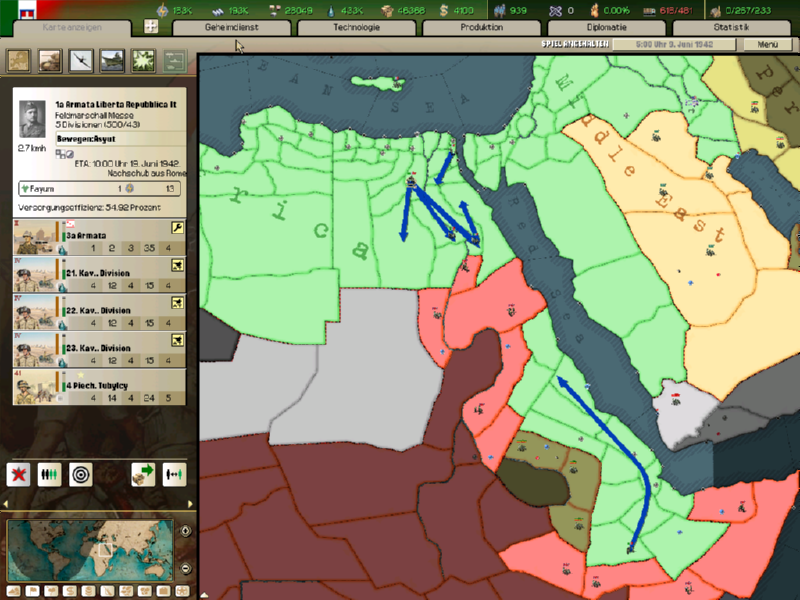Click the manpower soldiers icon showing 939

499,10
